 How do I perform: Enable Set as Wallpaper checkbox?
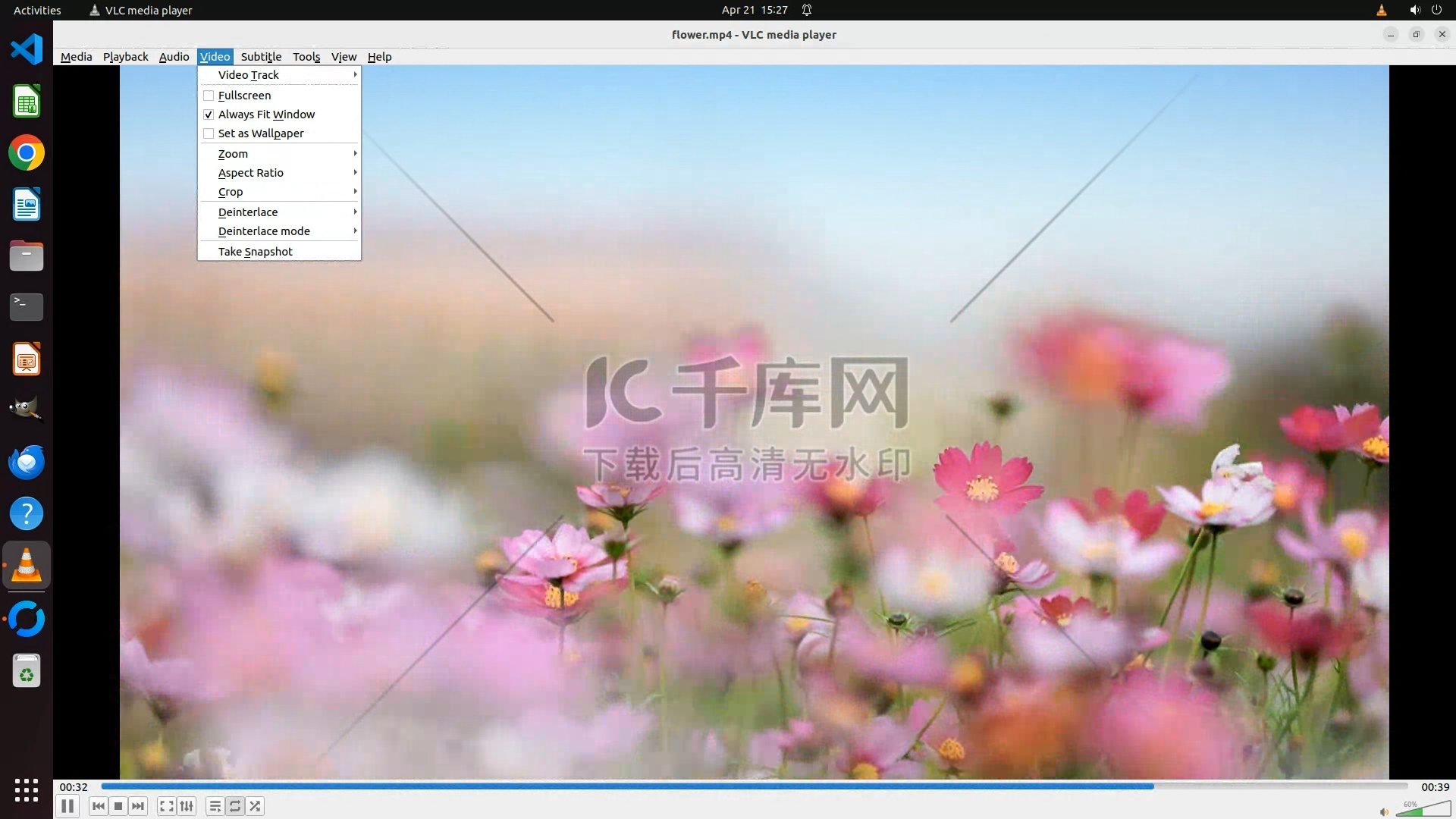[x=209, y=133]
